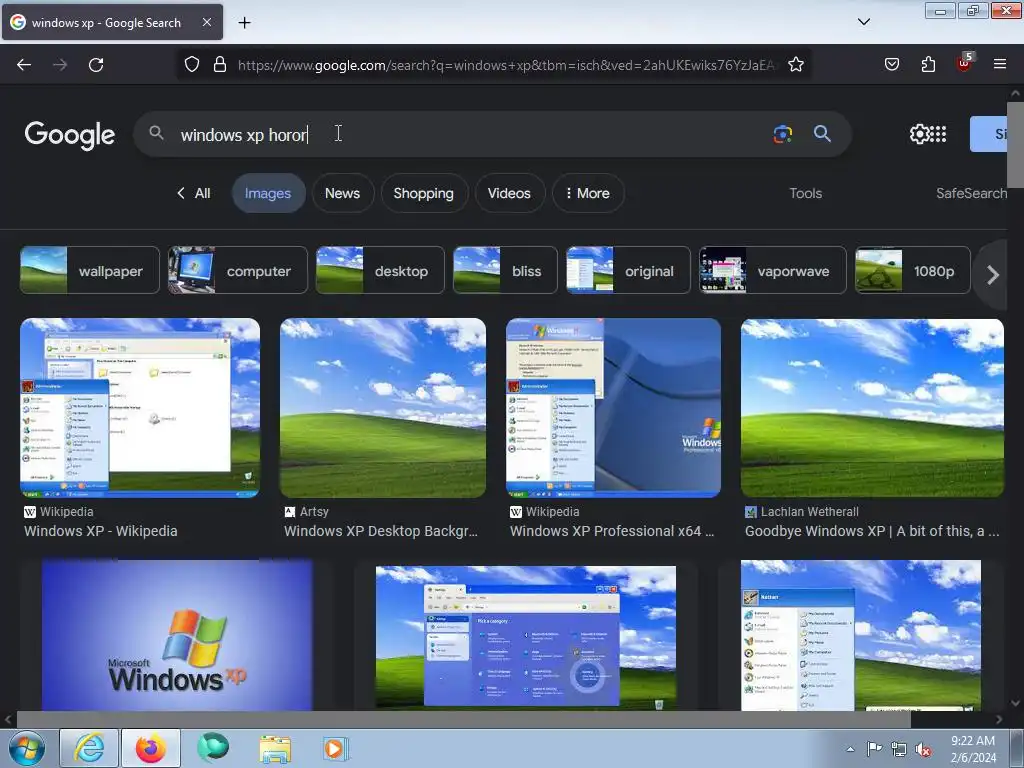1024x768 pixels.
Task: Select the Images tab
Action: [x=268, y=193]
